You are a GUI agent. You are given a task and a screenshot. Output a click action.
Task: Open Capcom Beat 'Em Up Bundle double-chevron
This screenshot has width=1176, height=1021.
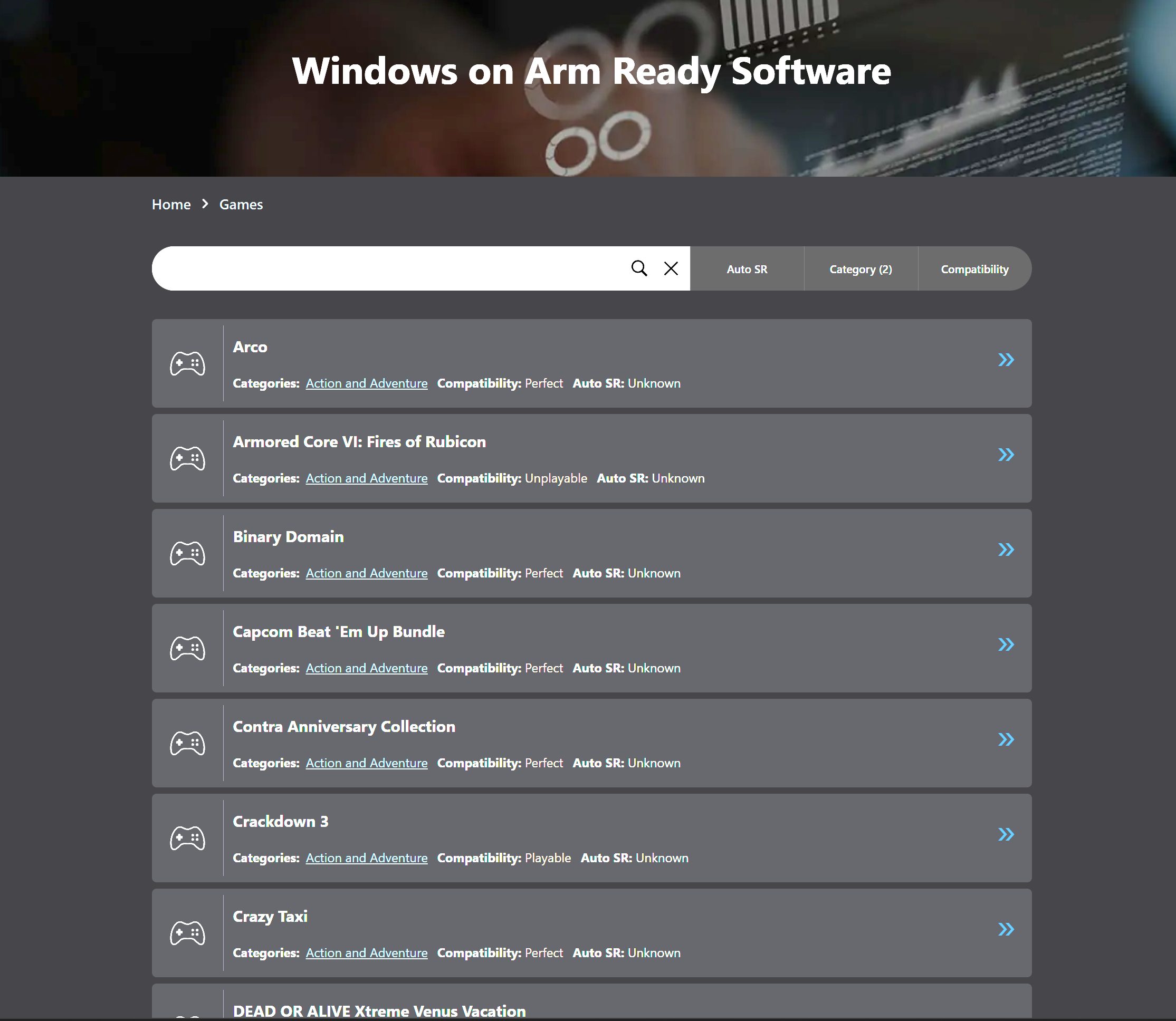[1006, 644]
